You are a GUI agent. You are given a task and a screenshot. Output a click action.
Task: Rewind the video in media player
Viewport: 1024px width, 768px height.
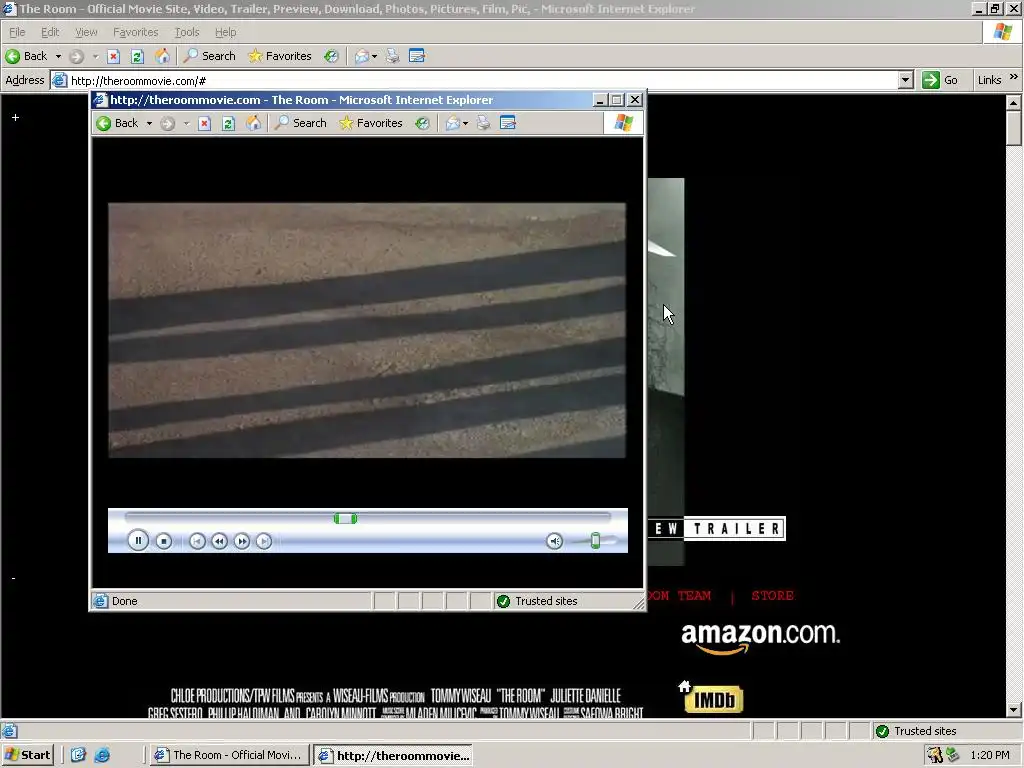coord(219,541)
